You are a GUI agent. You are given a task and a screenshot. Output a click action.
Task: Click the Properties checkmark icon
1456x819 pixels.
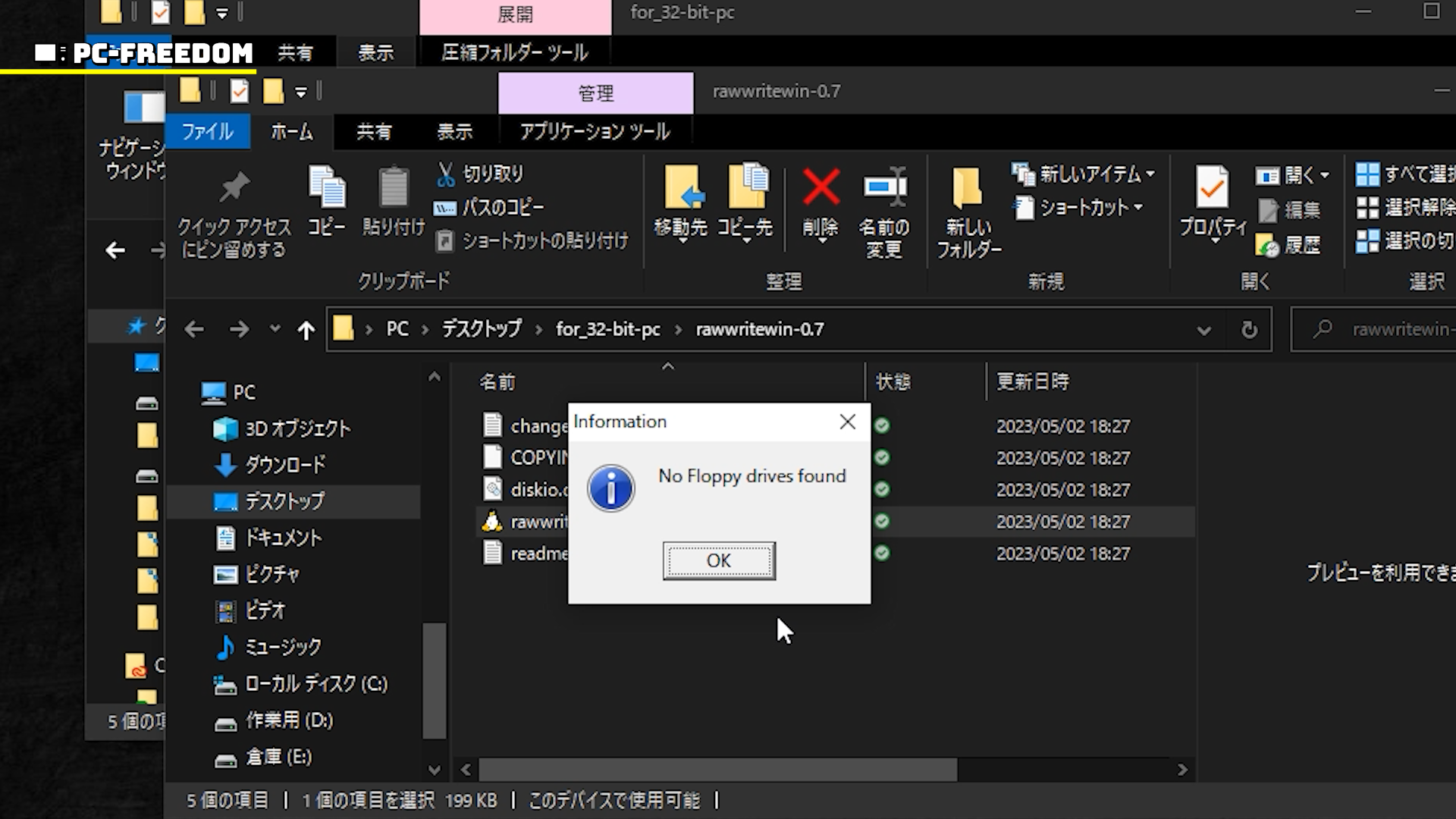pos(1212,188)
